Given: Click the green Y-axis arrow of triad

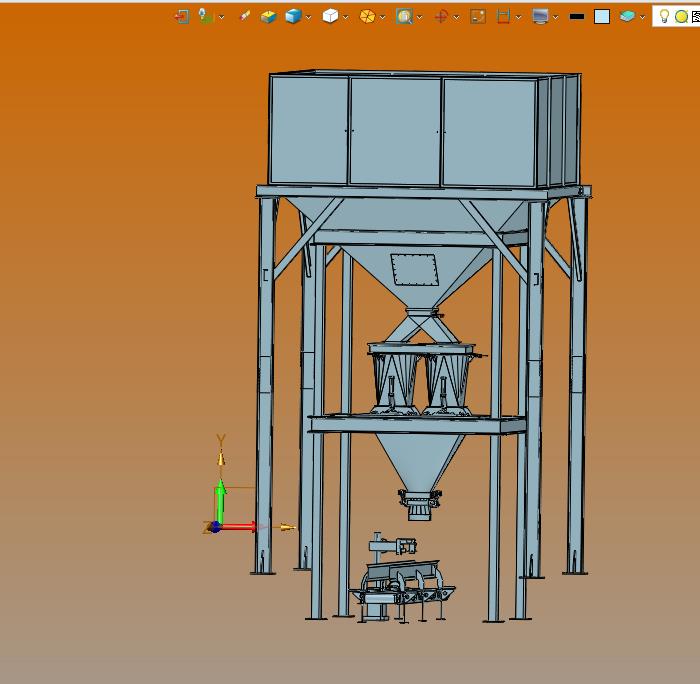Looking at the screenshot, I should point(220,501).
